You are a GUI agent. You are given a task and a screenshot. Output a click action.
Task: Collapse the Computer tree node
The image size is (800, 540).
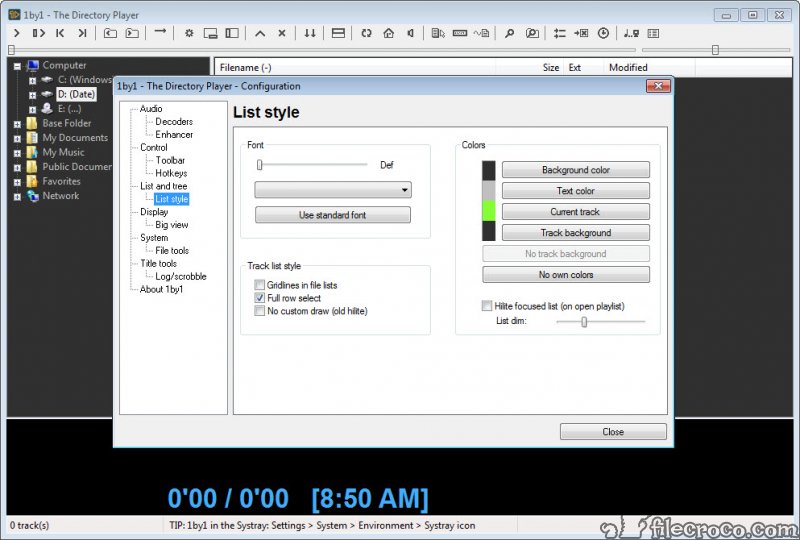(17, 66)
